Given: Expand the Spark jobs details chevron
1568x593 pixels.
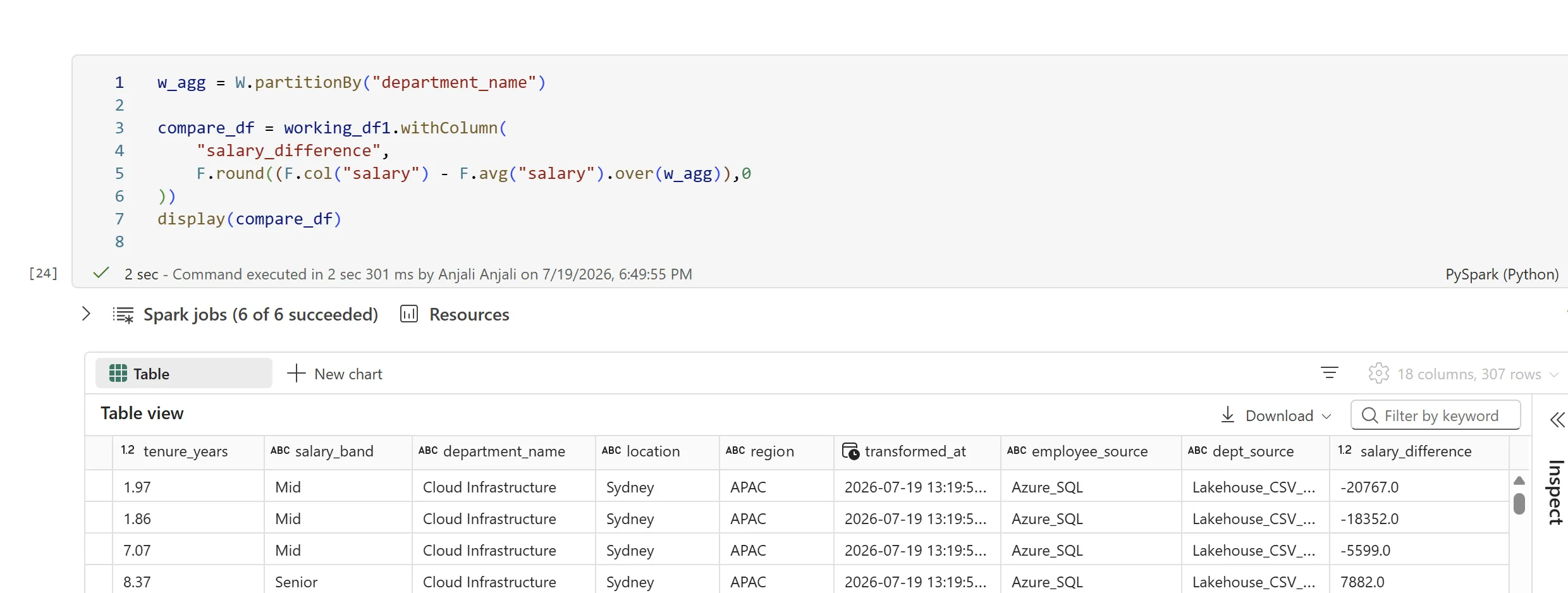Looking at the screenshot, I should [x=87, y=314].
